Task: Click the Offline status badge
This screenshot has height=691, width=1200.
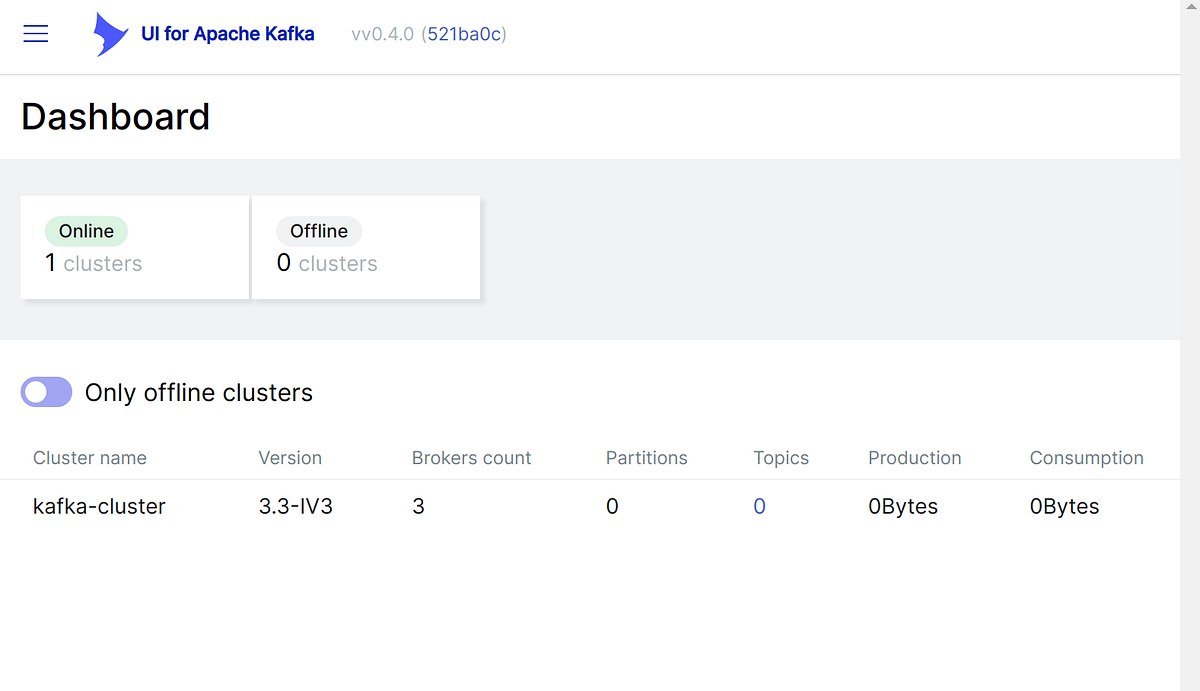Action: (319, 231)
